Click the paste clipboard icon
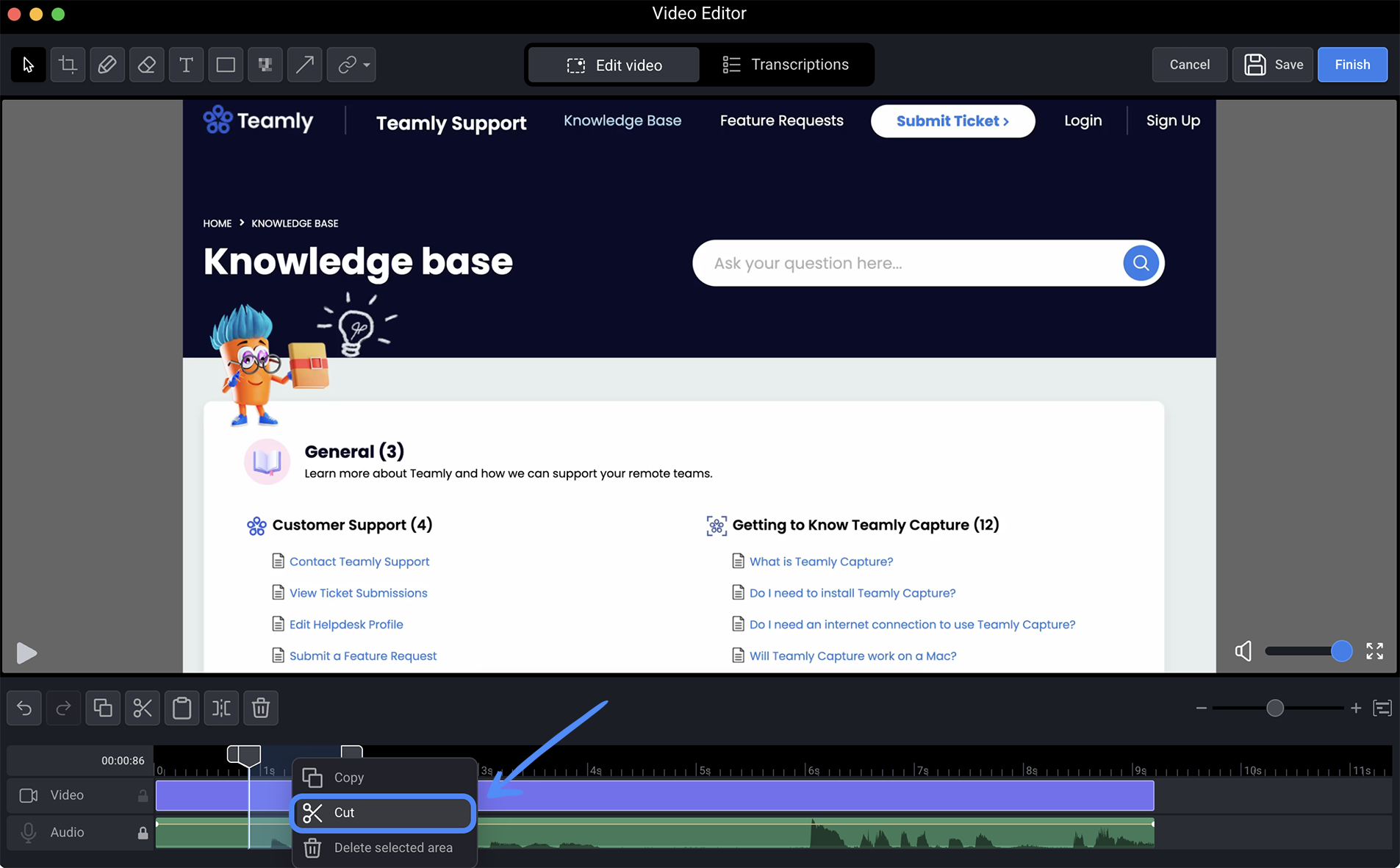1400x868 pixels. click(182, 709)
